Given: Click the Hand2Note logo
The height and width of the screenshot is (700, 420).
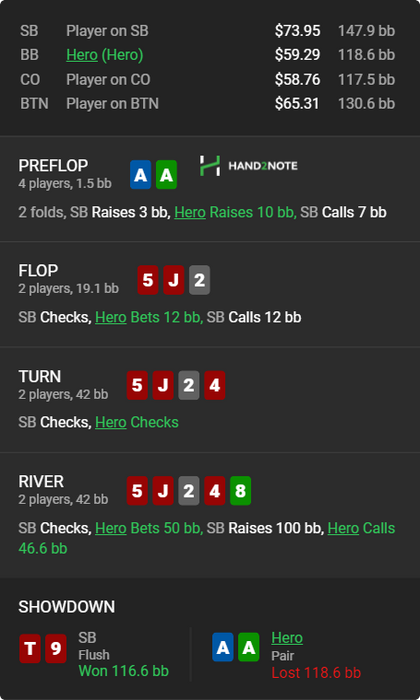Looking at the screenshot, I should click(249, 166).
